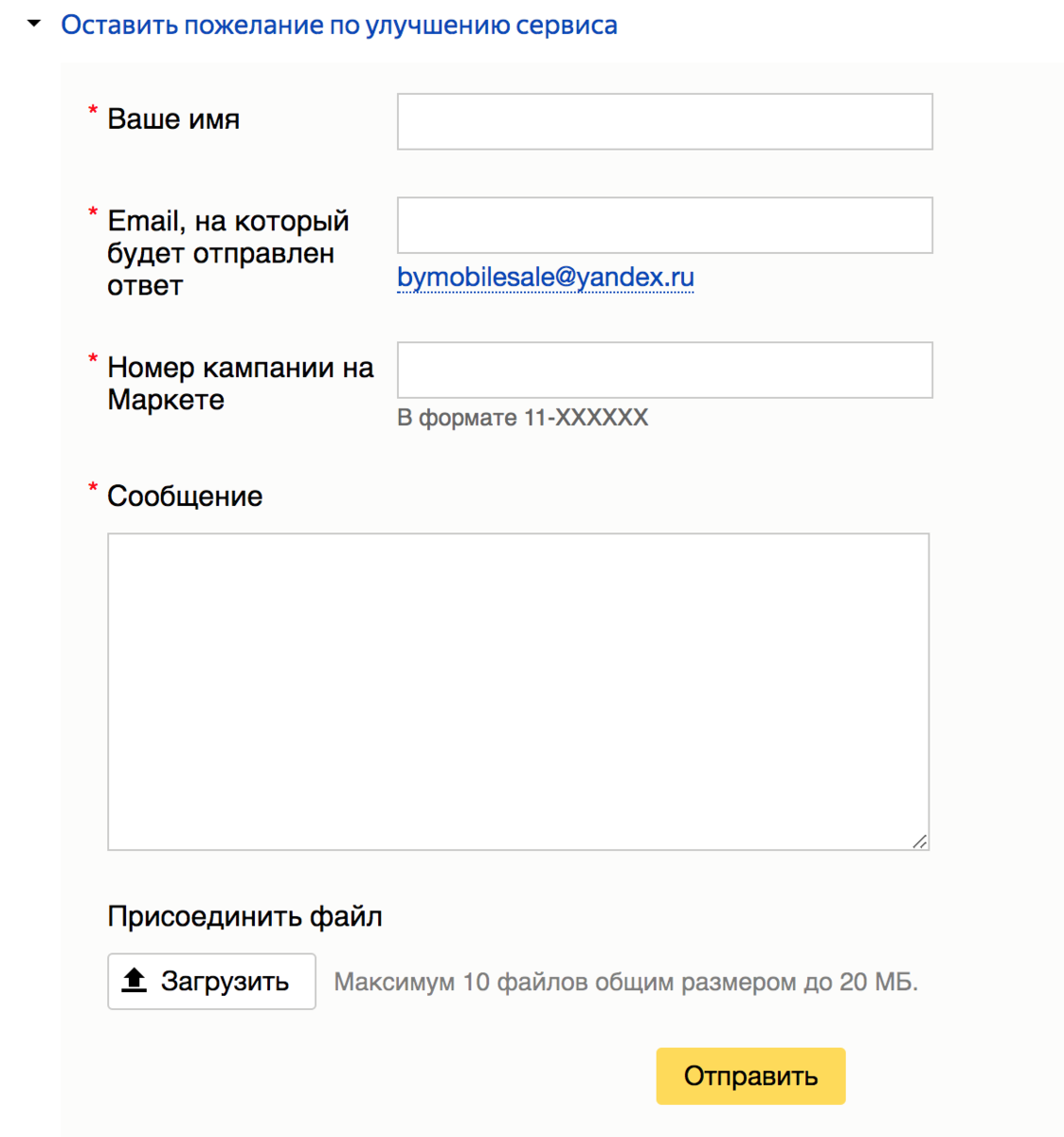Click into the Email reply address field
This screenshot has width=1064, height=1137.
point(665,226)
